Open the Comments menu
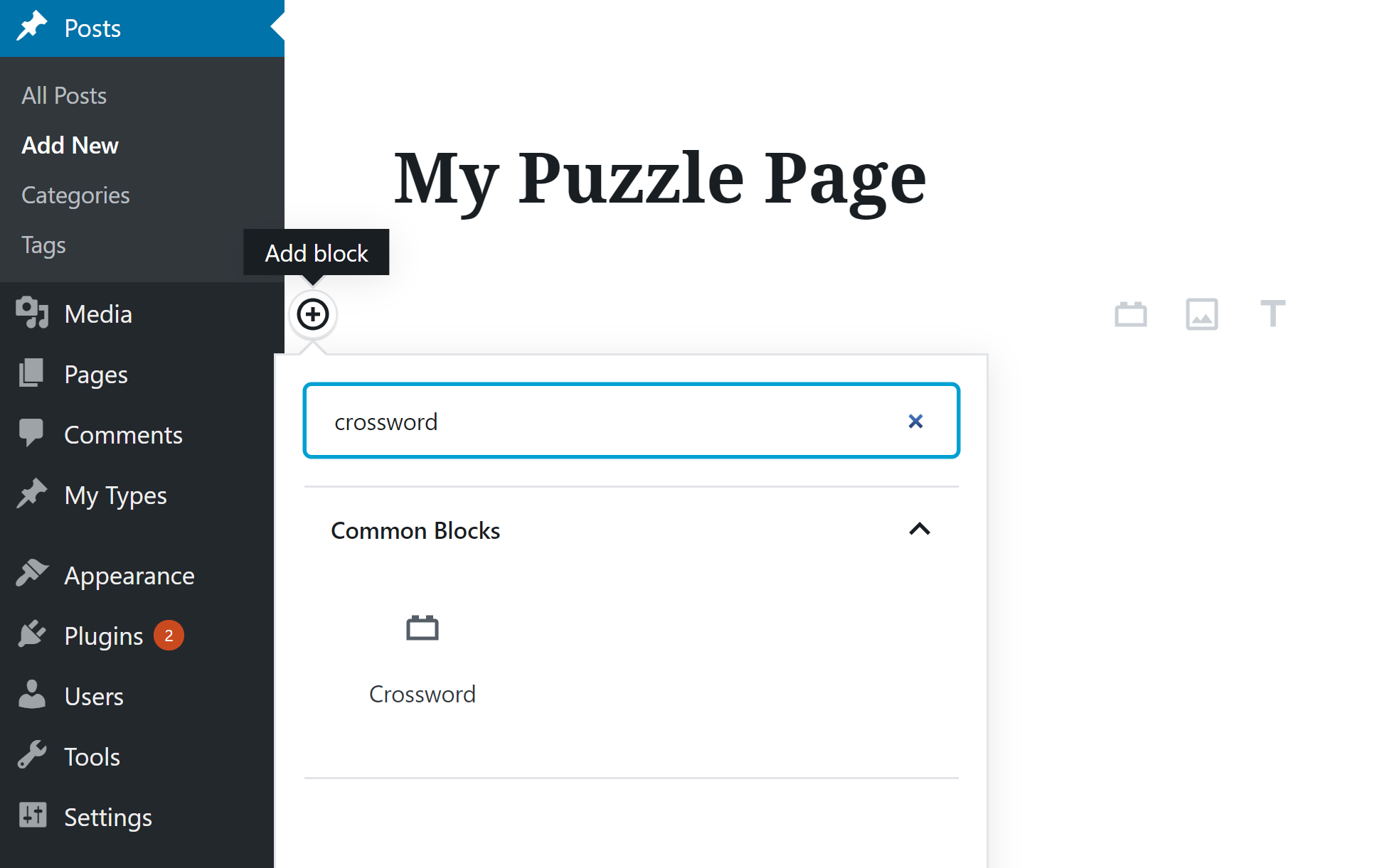The width and height of the screenshot is (1387, 868). point(123,435)
